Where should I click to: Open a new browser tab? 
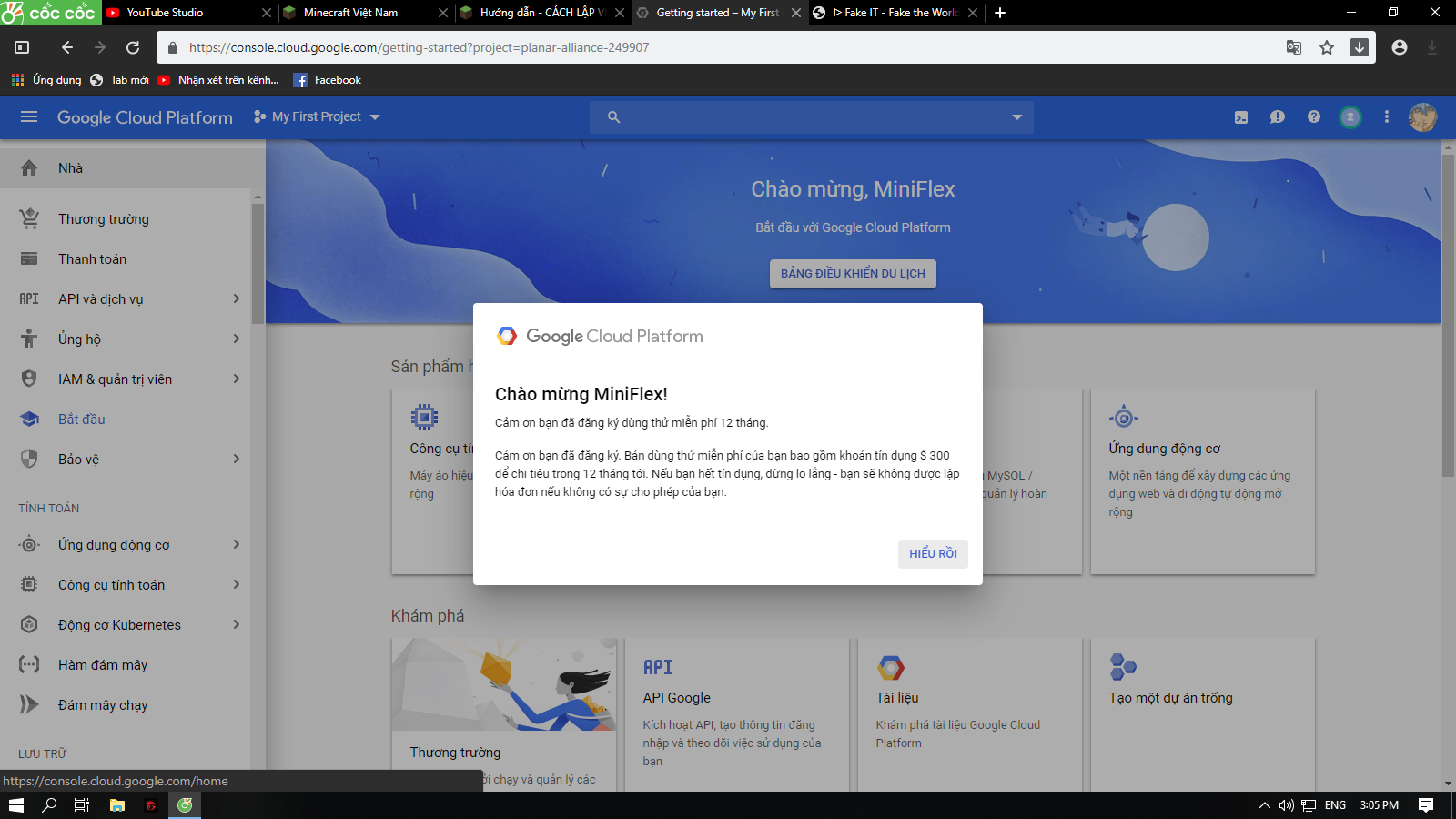click(x=1000, y=13)
